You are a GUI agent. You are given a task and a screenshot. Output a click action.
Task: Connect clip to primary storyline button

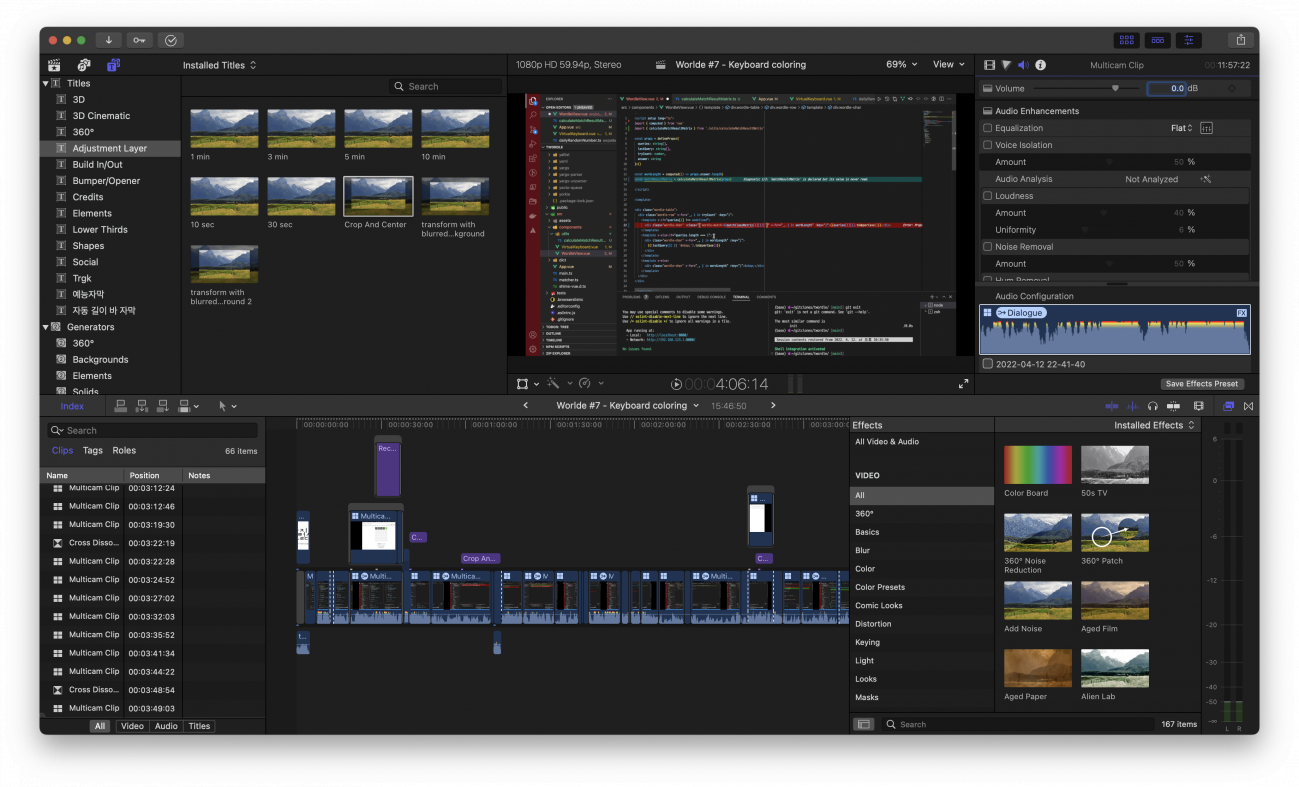click(121, 406)
